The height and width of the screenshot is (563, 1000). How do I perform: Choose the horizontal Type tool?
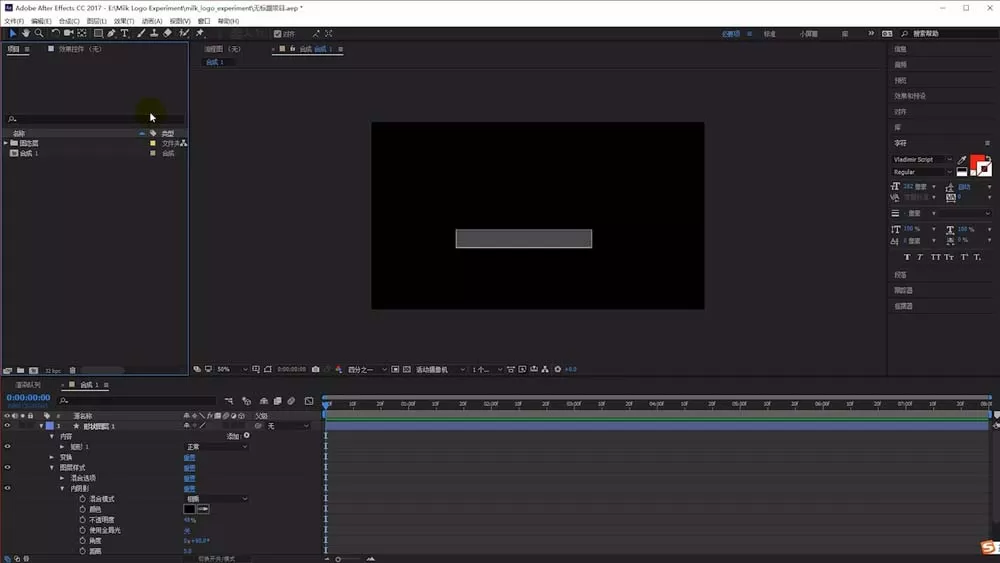coord(124,33)
